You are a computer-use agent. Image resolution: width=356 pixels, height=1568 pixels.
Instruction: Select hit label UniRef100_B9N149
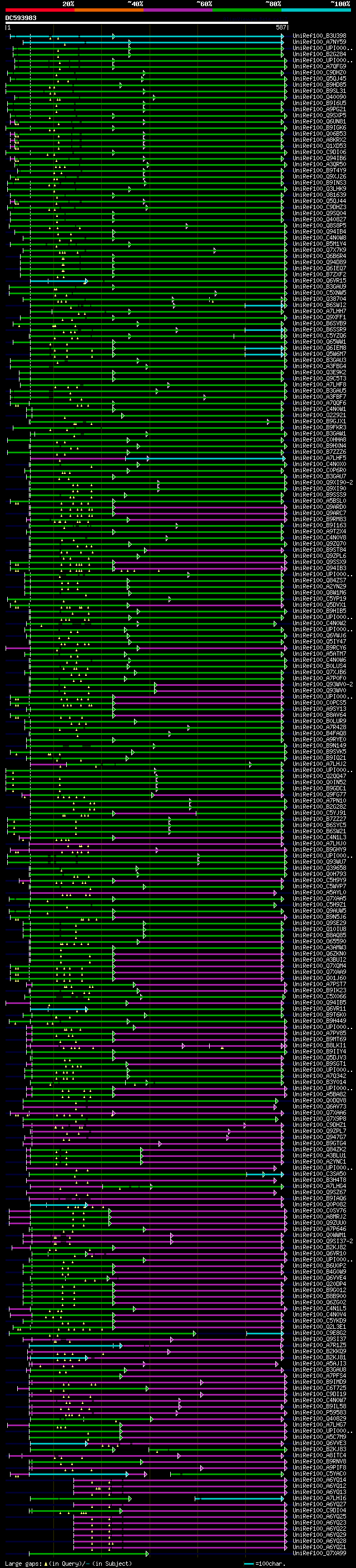[x=319, y=746]
